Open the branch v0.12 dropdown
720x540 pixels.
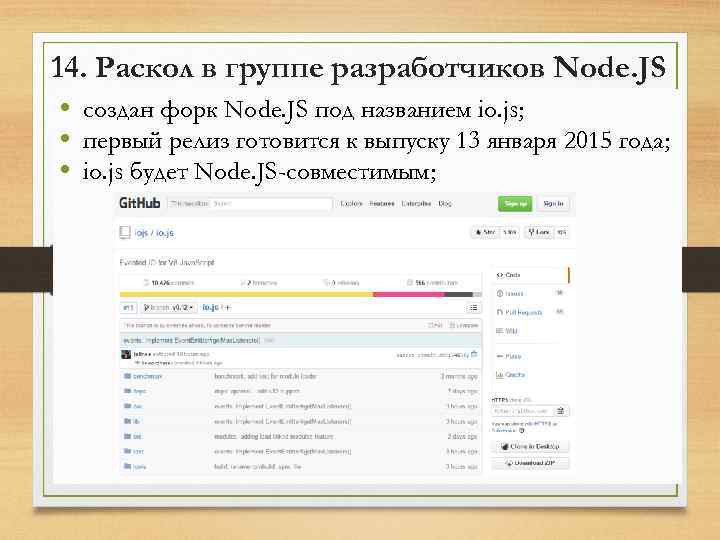[169, 308]
